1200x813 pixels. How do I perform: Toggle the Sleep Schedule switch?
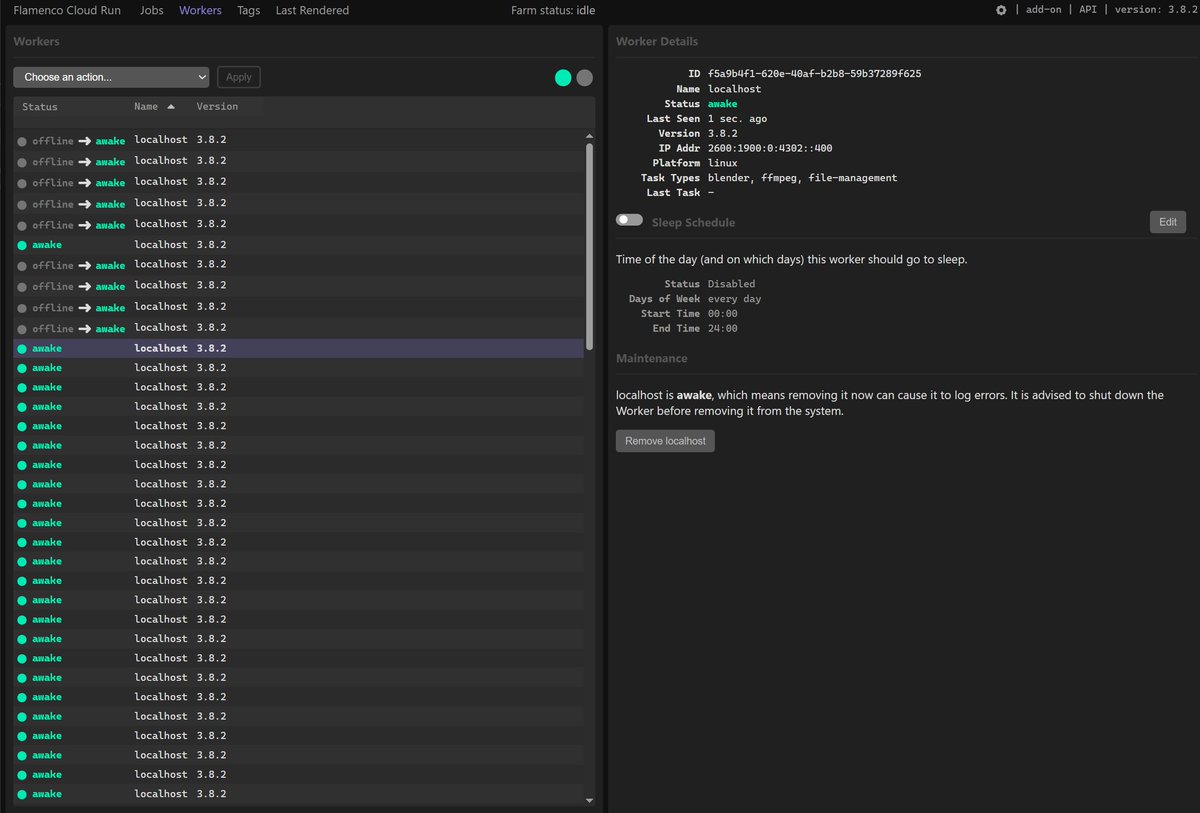(x=629, y=220)
